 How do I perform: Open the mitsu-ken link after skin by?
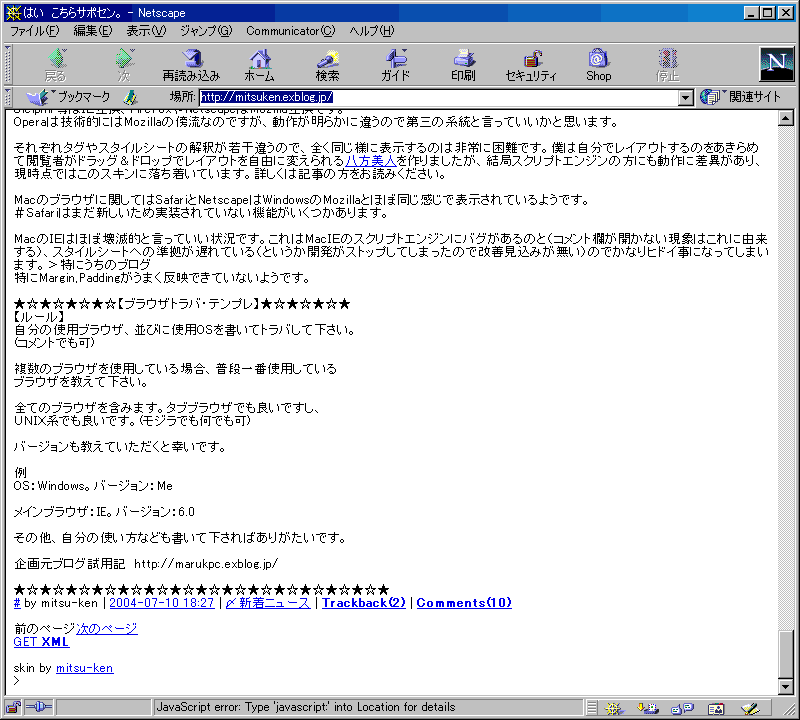pyautogui.click(x=85, y=668)
